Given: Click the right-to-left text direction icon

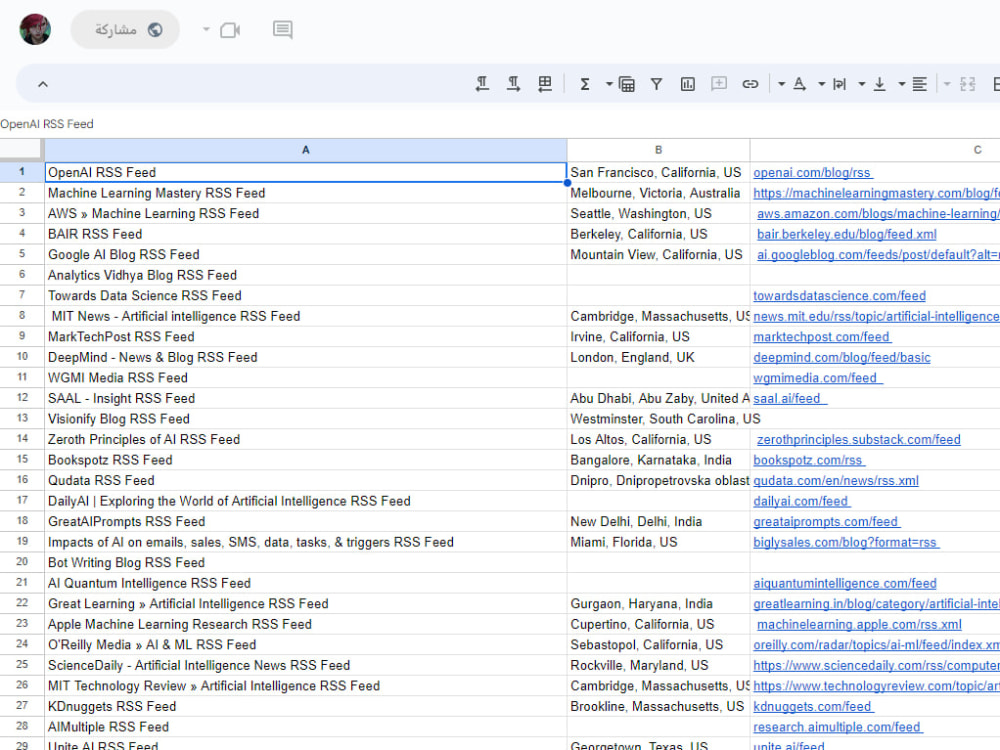Looking at the screenshot, I should [x=482, y=84].
